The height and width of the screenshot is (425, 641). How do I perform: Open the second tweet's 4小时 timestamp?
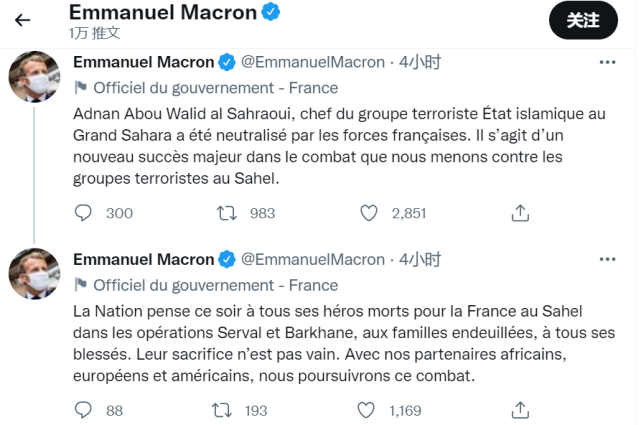point(420,260)
